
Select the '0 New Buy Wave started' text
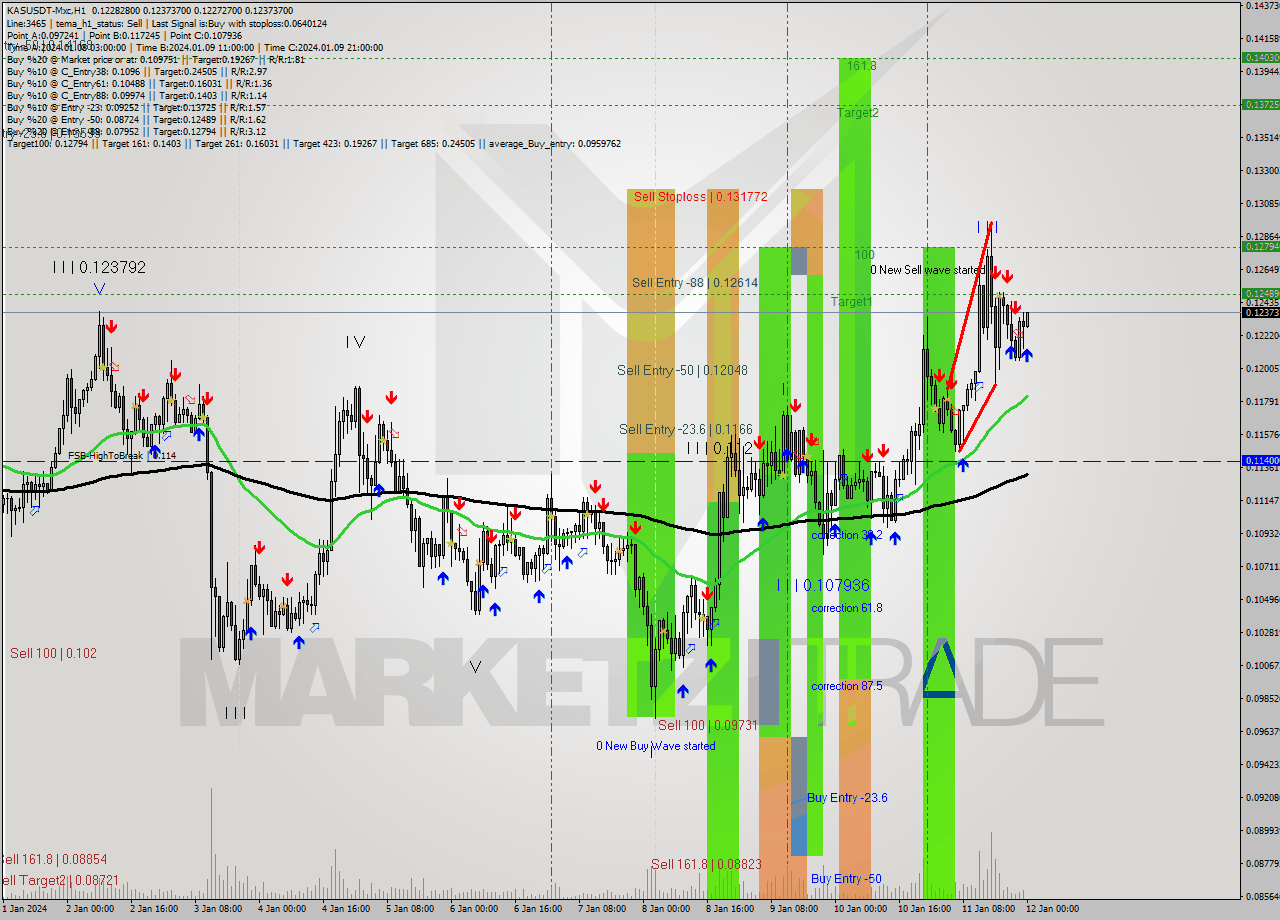pyautogui.click(x=656, y=746)
